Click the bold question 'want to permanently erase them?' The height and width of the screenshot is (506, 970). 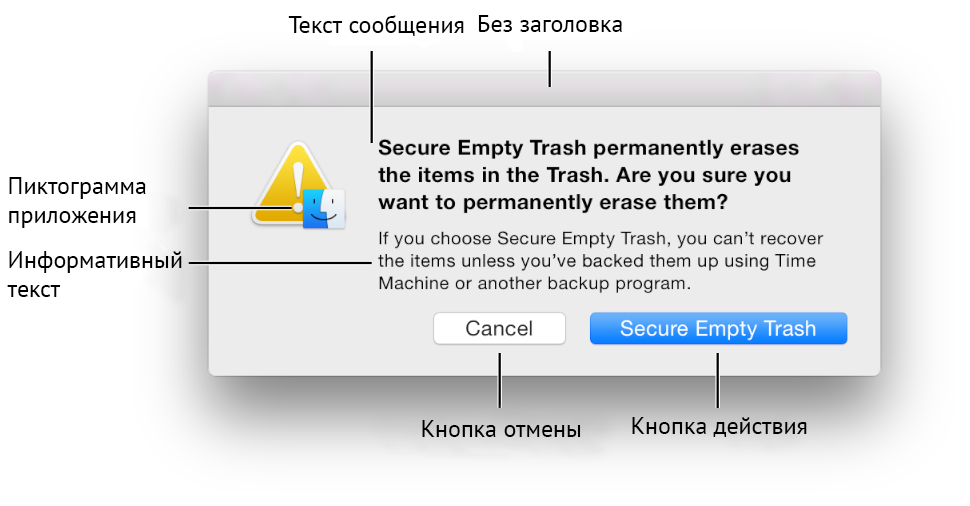pyautogui.click(x=552, y=202)
